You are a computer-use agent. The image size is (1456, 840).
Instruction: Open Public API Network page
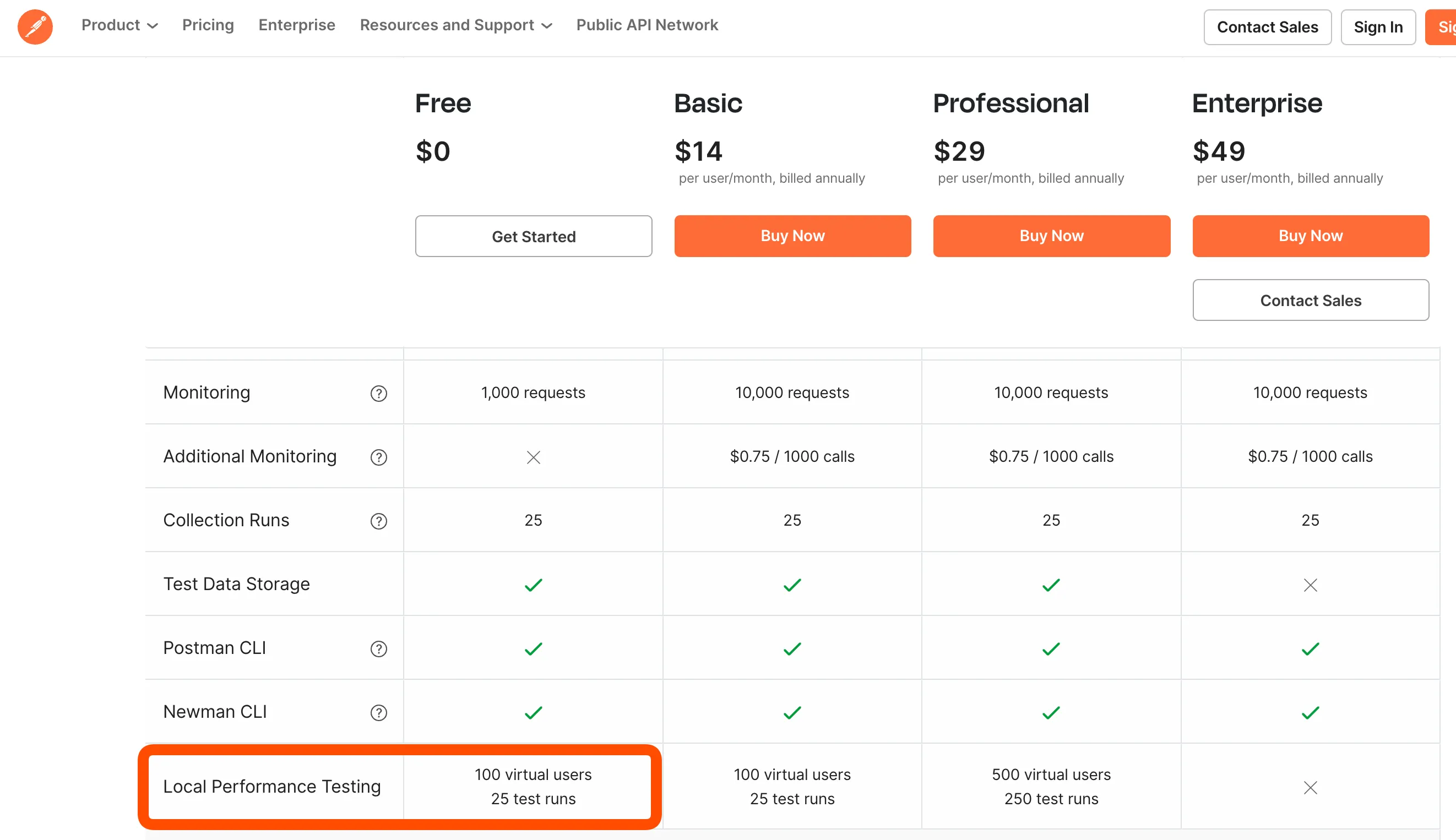pyautogui.click(x=647, y=25)
